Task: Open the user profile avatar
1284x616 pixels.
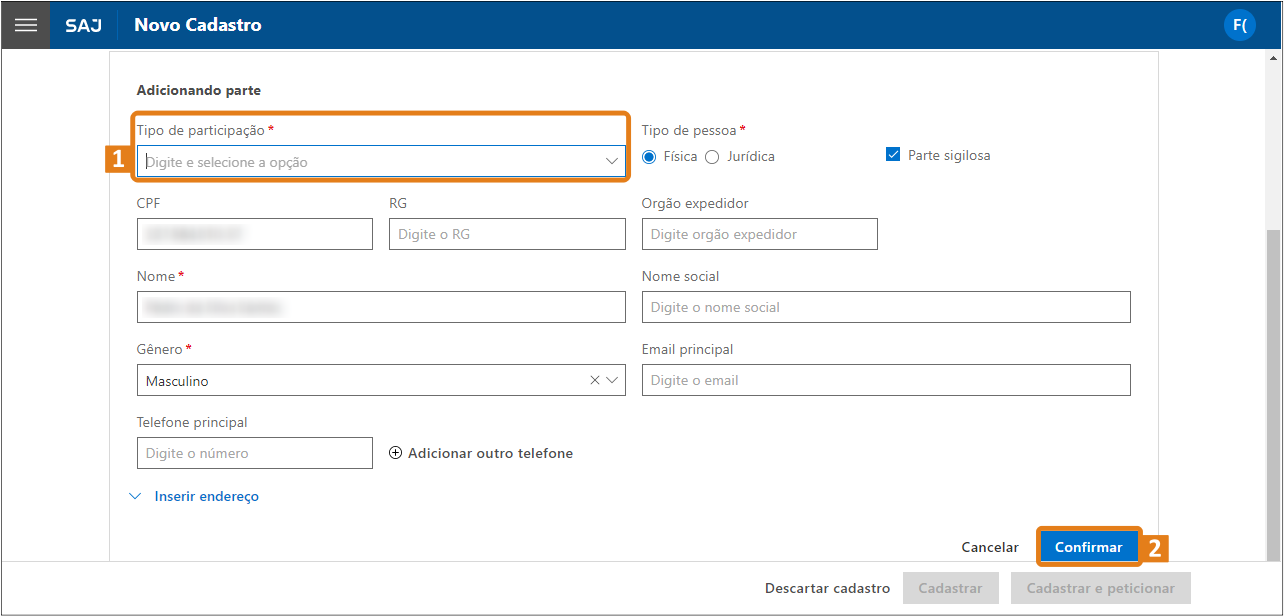Action: [1239, 25]
